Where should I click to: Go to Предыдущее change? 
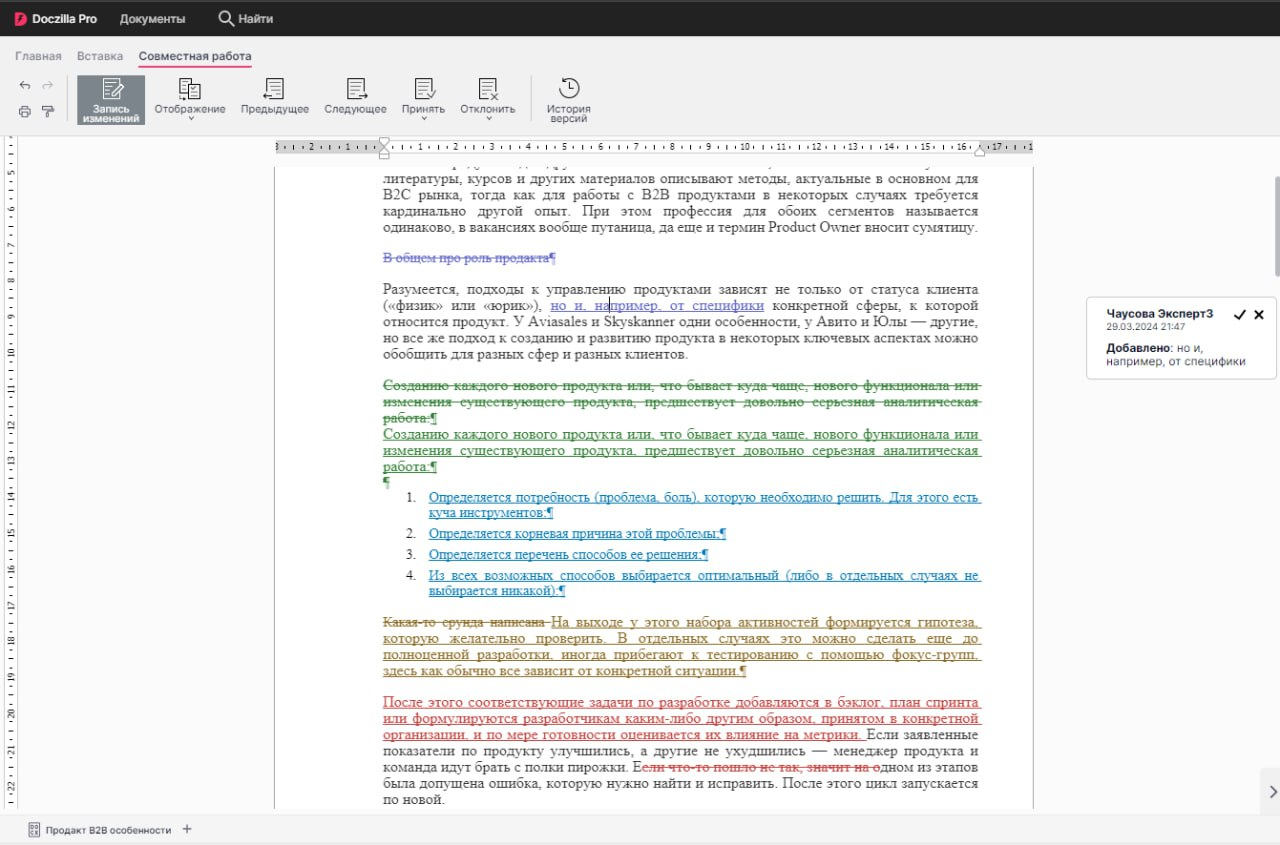click(274, 97)
